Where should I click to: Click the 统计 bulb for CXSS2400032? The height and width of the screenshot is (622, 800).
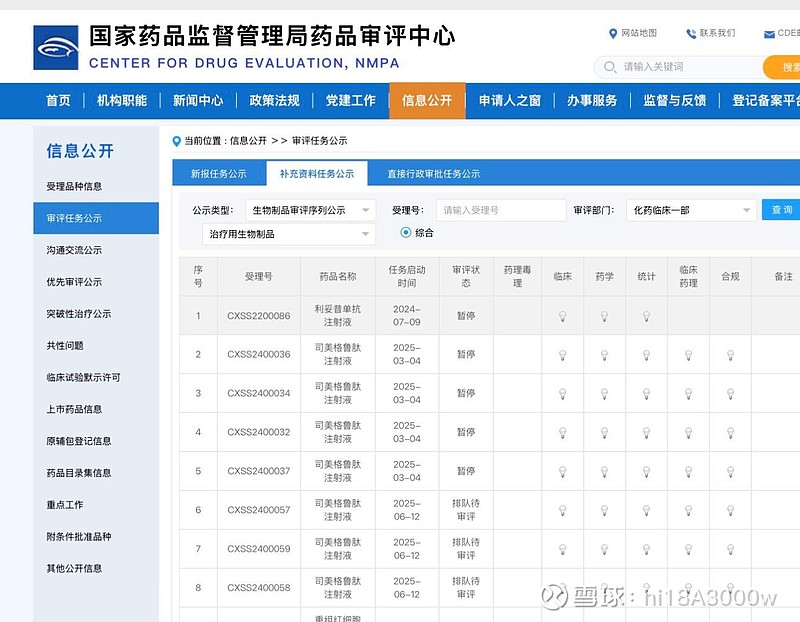[646, 433]
